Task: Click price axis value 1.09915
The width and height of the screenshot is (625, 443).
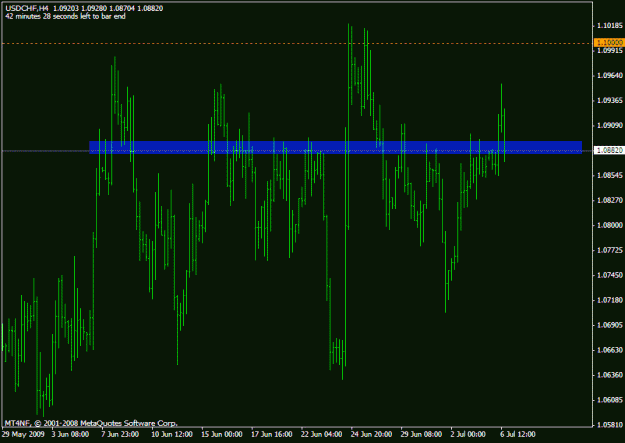Action: coord(609,51)
